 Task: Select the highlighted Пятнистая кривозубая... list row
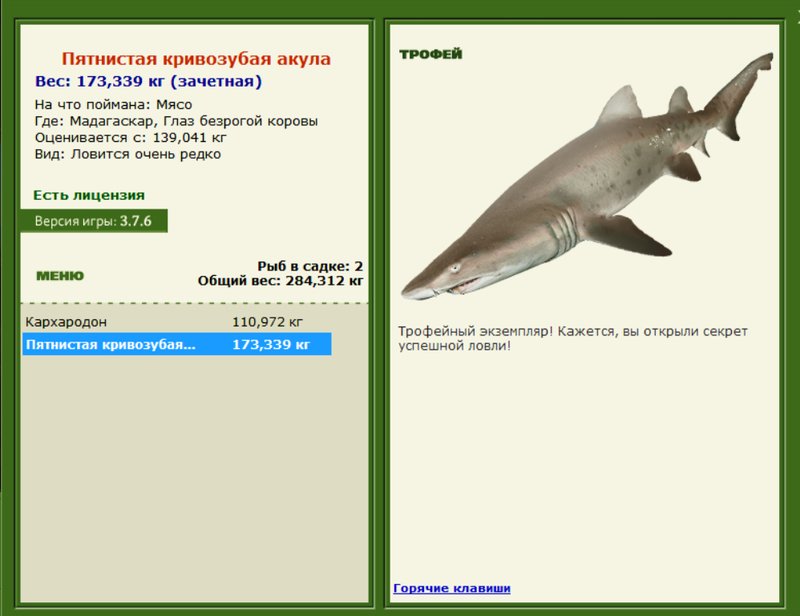(x=177, y=344)
